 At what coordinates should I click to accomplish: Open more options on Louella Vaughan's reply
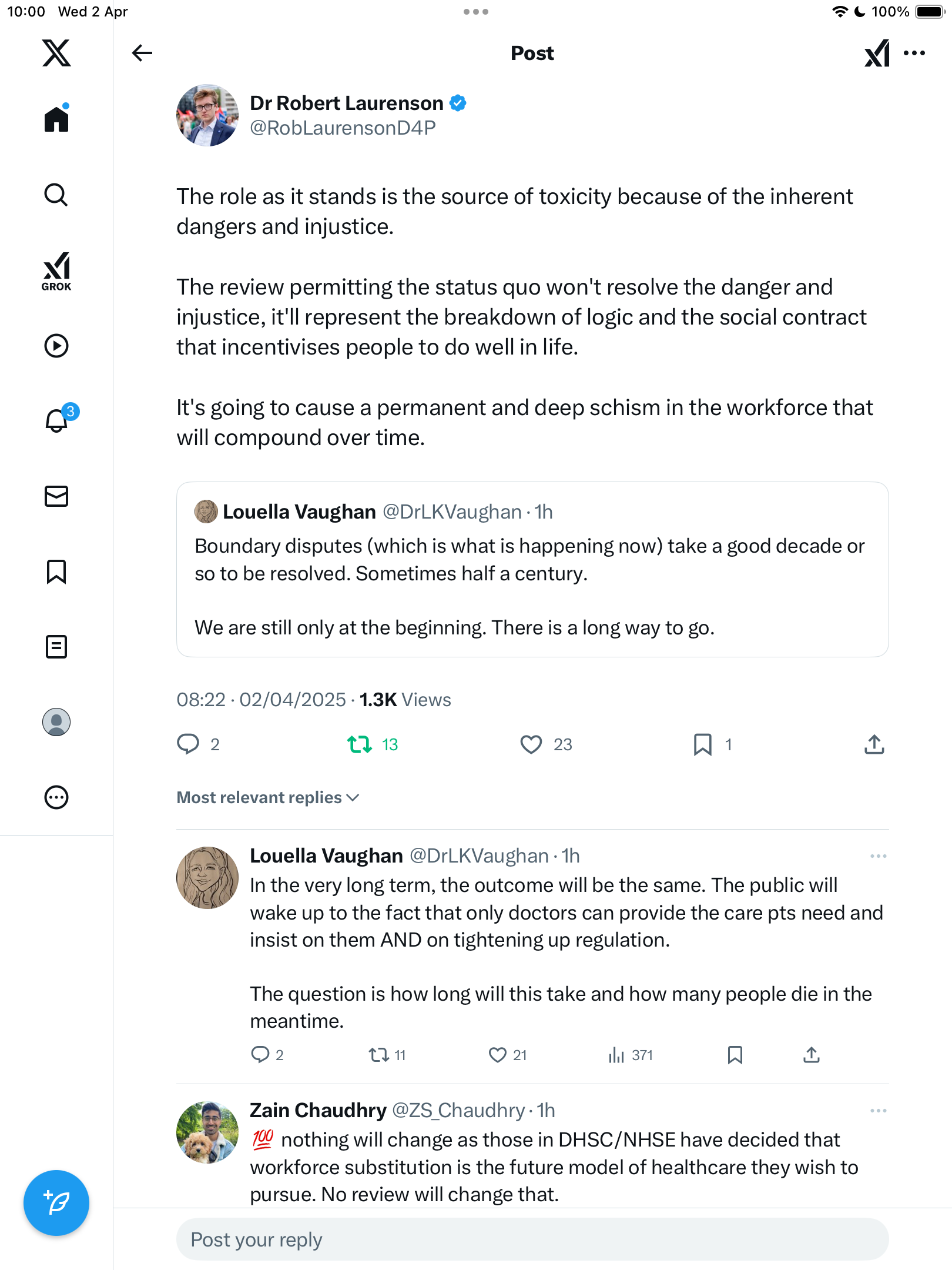pyautogui.click(x=879, y=856)
